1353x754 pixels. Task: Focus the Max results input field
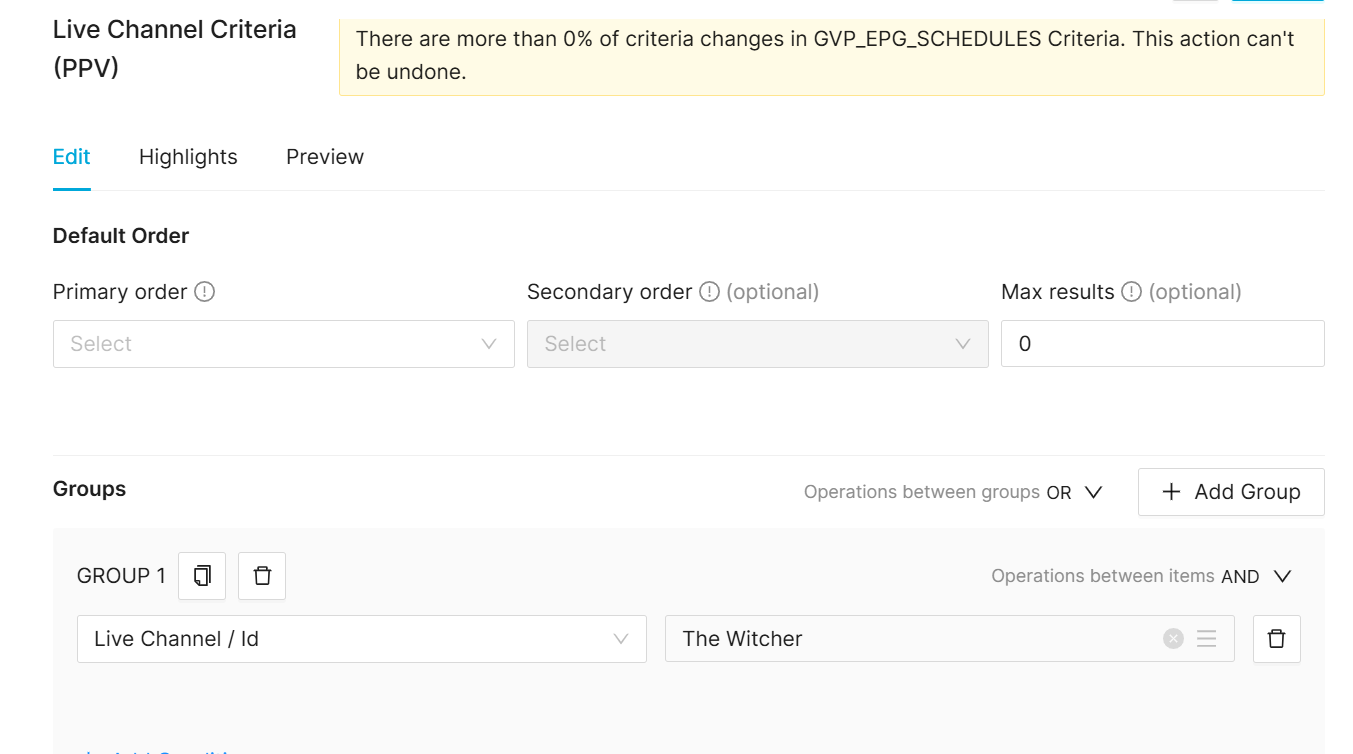(1162, 344)
